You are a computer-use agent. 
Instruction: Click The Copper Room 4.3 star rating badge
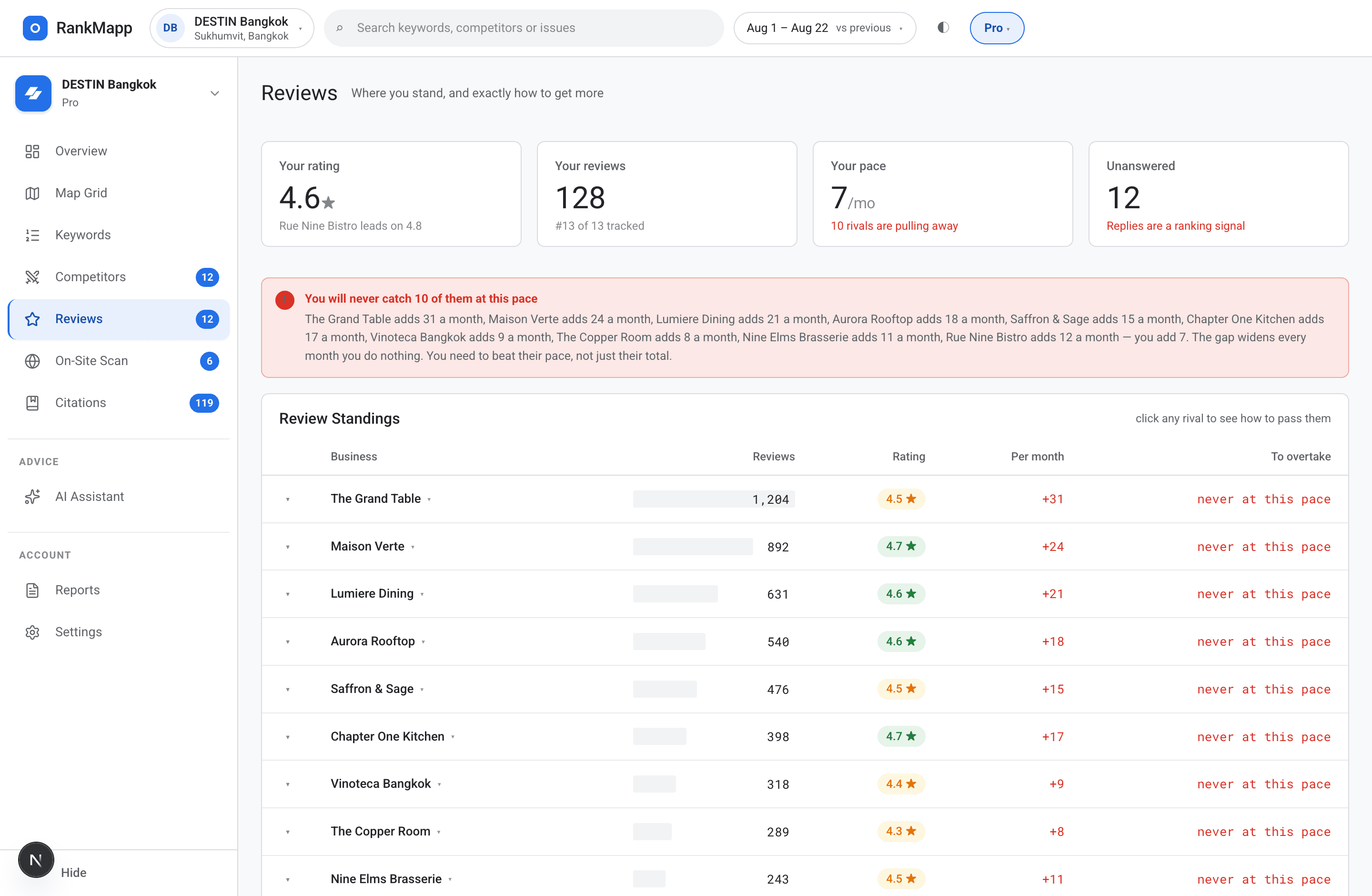tap(901, 831)
